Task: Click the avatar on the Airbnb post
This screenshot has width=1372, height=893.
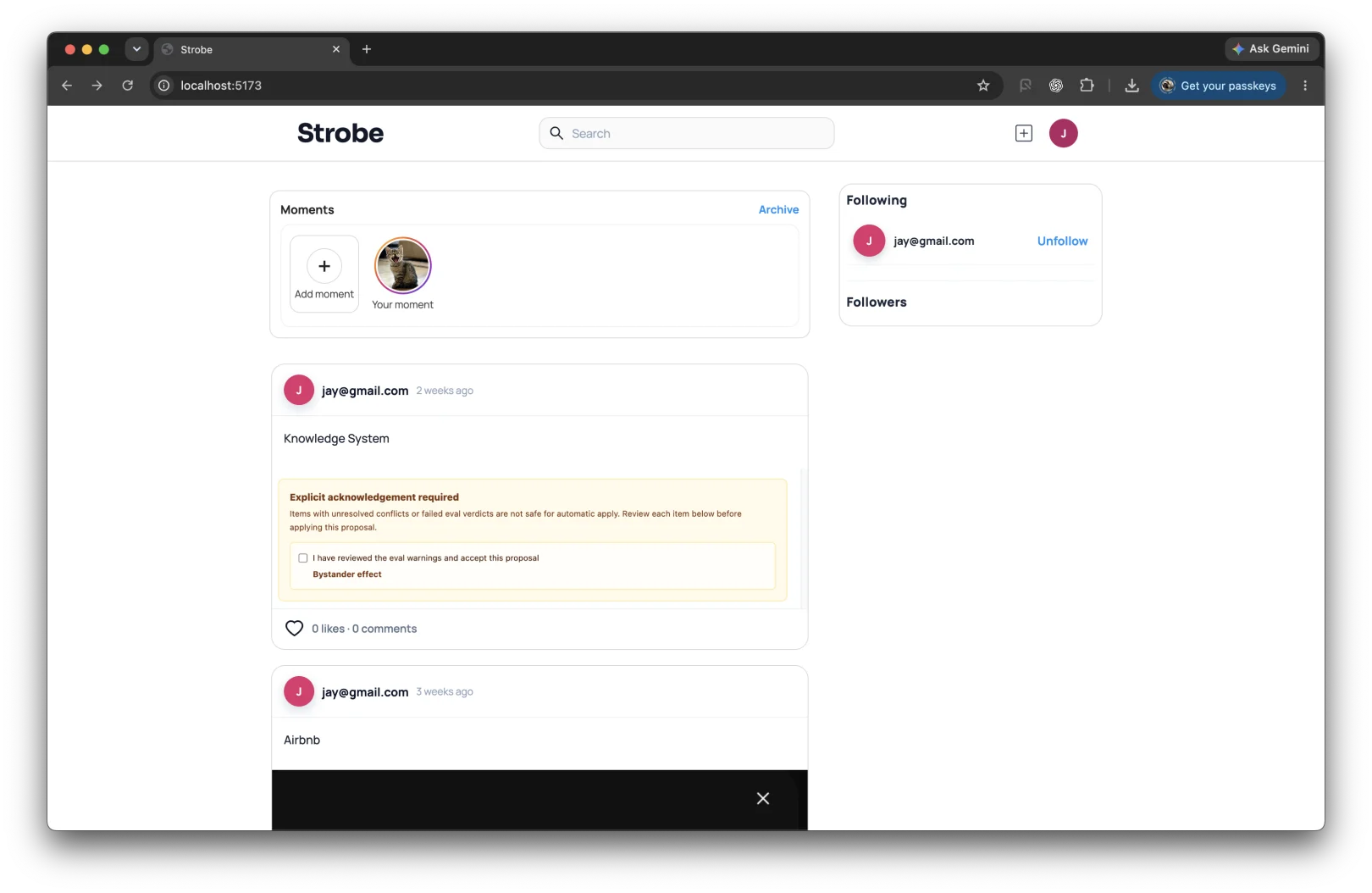Action: coord(299,691)
